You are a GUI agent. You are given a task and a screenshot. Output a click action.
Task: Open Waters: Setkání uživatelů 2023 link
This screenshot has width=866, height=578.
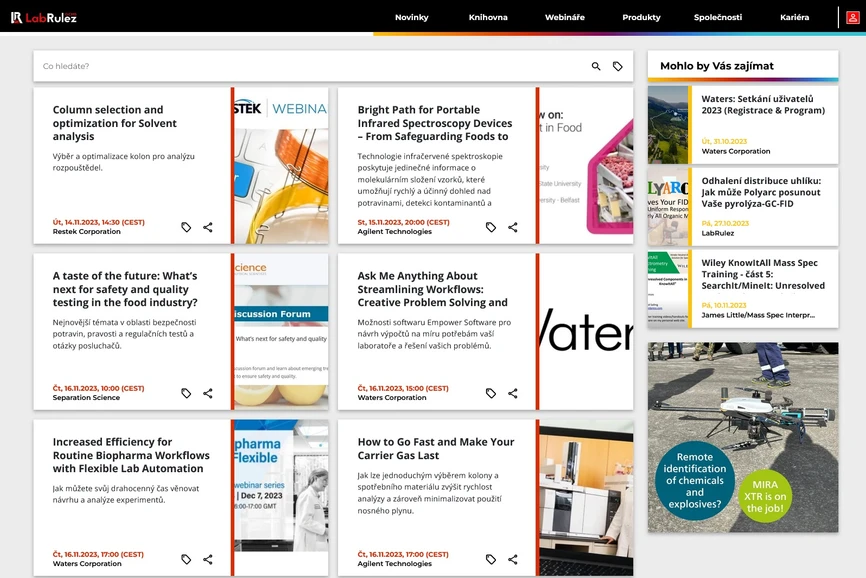coord(762,105)
